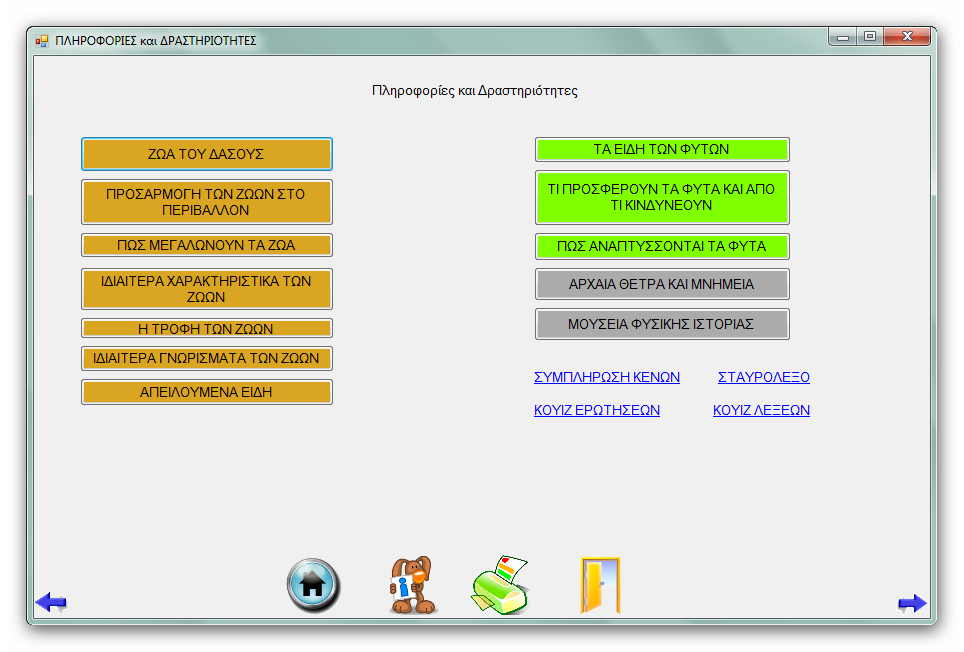964x652 pixels.
Task: Open ΙΔΙΑΙΤΕΡΑ ΓΝΩΡΙΣΜΑΤΑ ΤΩΝ ΖΩΩΝ
Action: [207, 358]
